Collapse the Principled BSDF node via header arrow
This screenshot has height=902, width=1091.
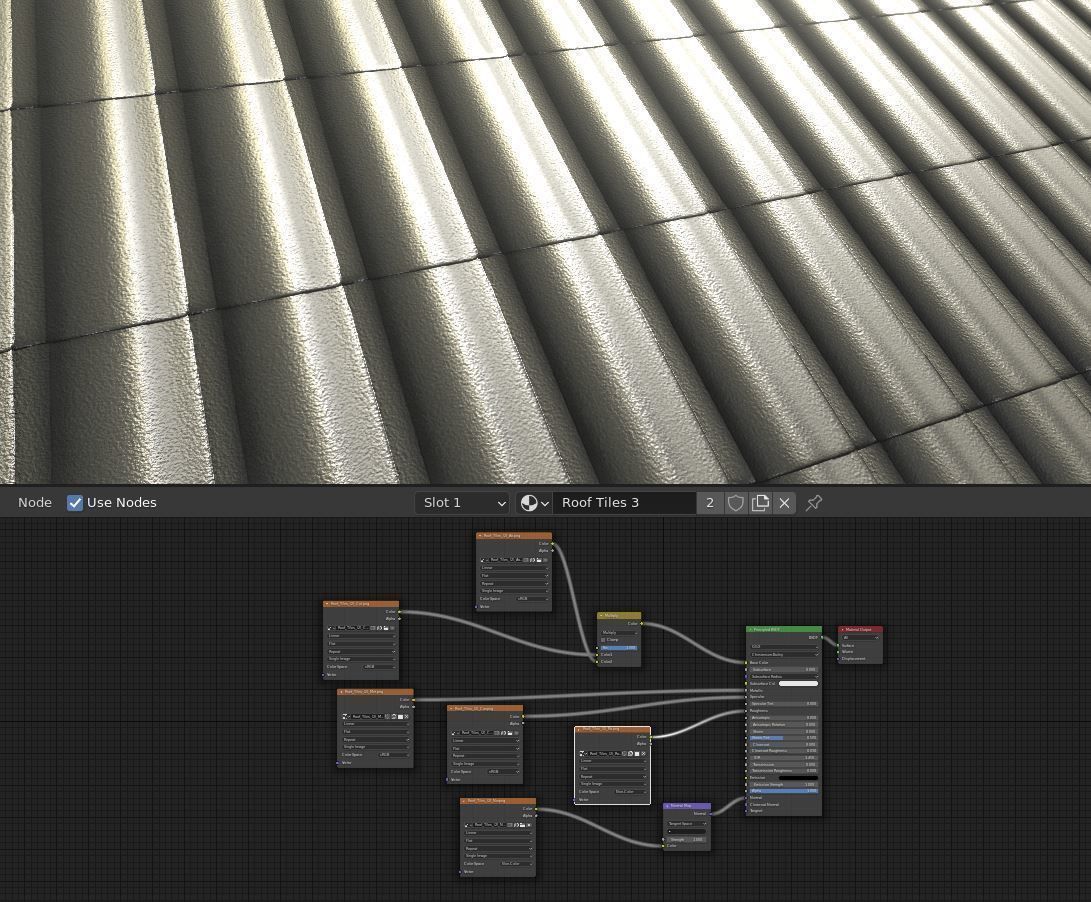click(750, 629)
